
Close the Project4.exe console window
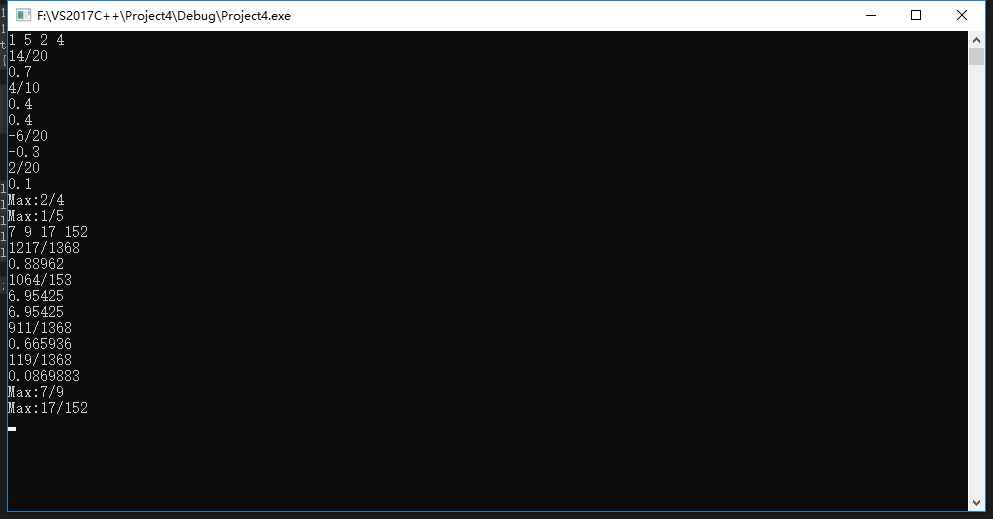(961, 15)
